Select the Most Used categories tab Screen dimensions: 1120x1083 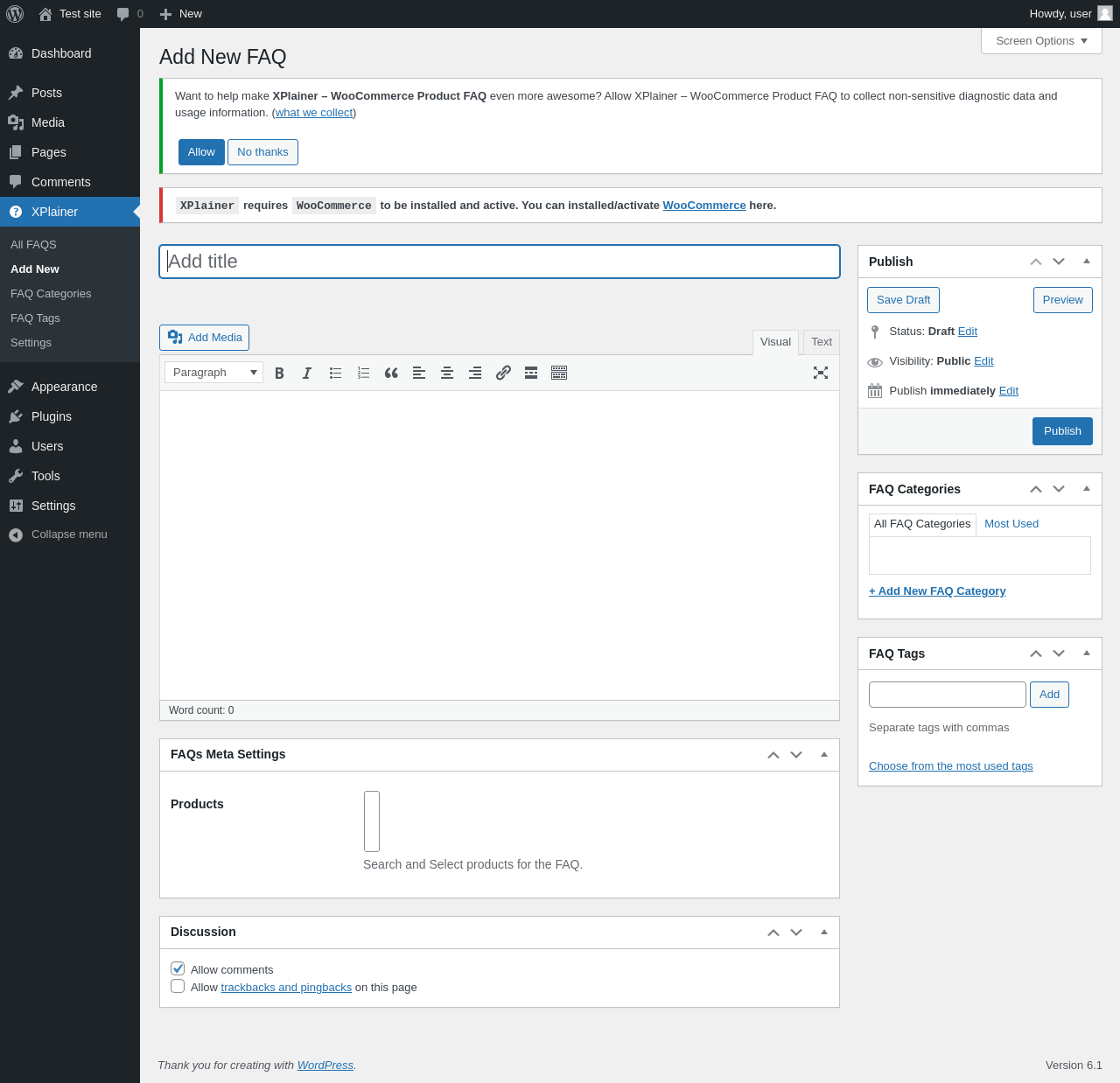coord(1011,524)
